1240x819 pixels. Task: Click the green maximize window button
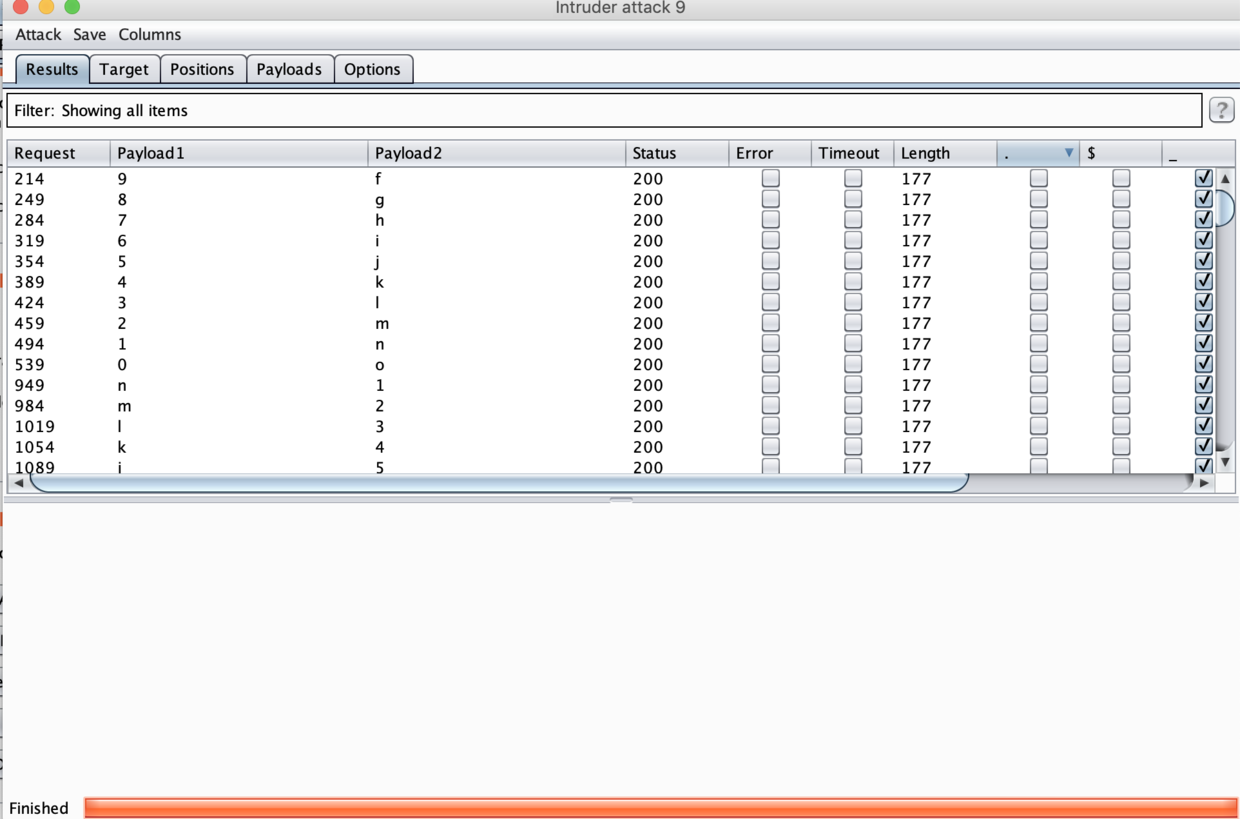(x=72, y=7)
